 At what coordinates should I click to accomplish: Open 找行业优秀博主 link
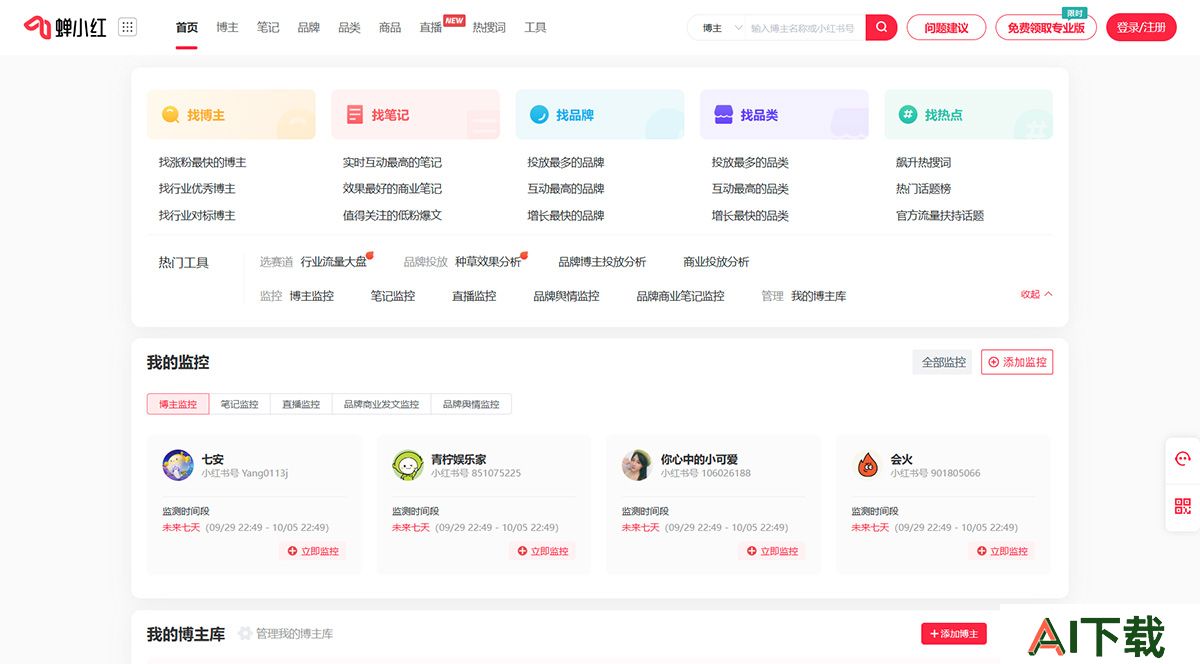(197, 188)
